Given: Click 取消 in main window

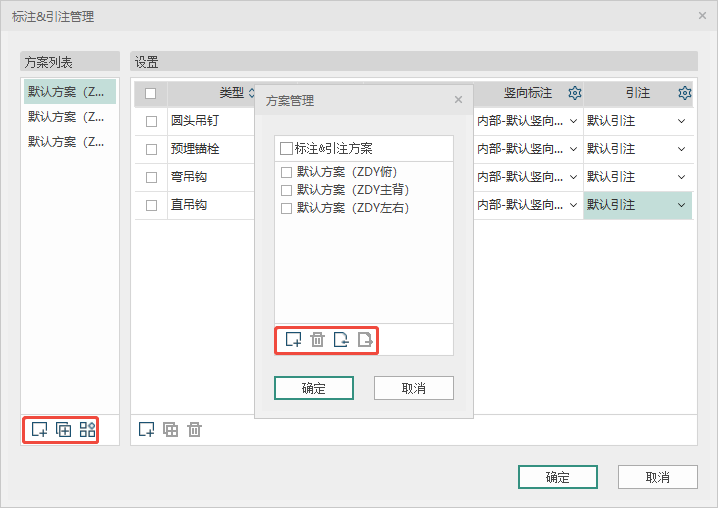Looking at the screenshot, I should tap(658, 477).
